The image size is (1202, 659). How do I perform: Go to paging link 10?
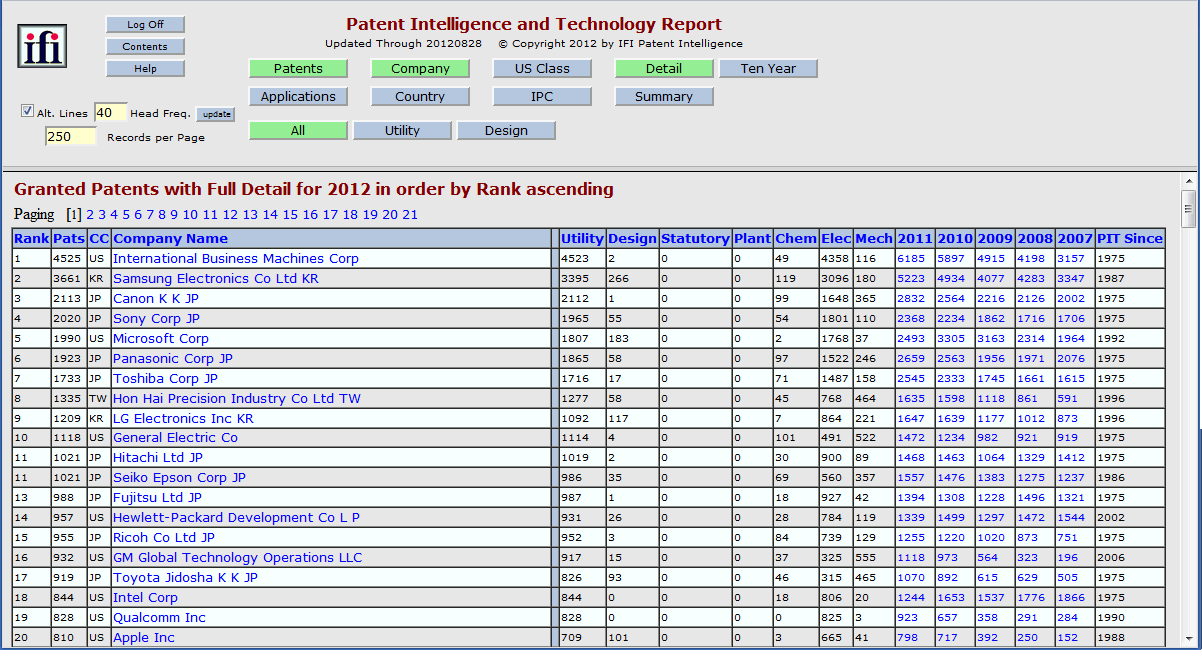tap(190, 215)
